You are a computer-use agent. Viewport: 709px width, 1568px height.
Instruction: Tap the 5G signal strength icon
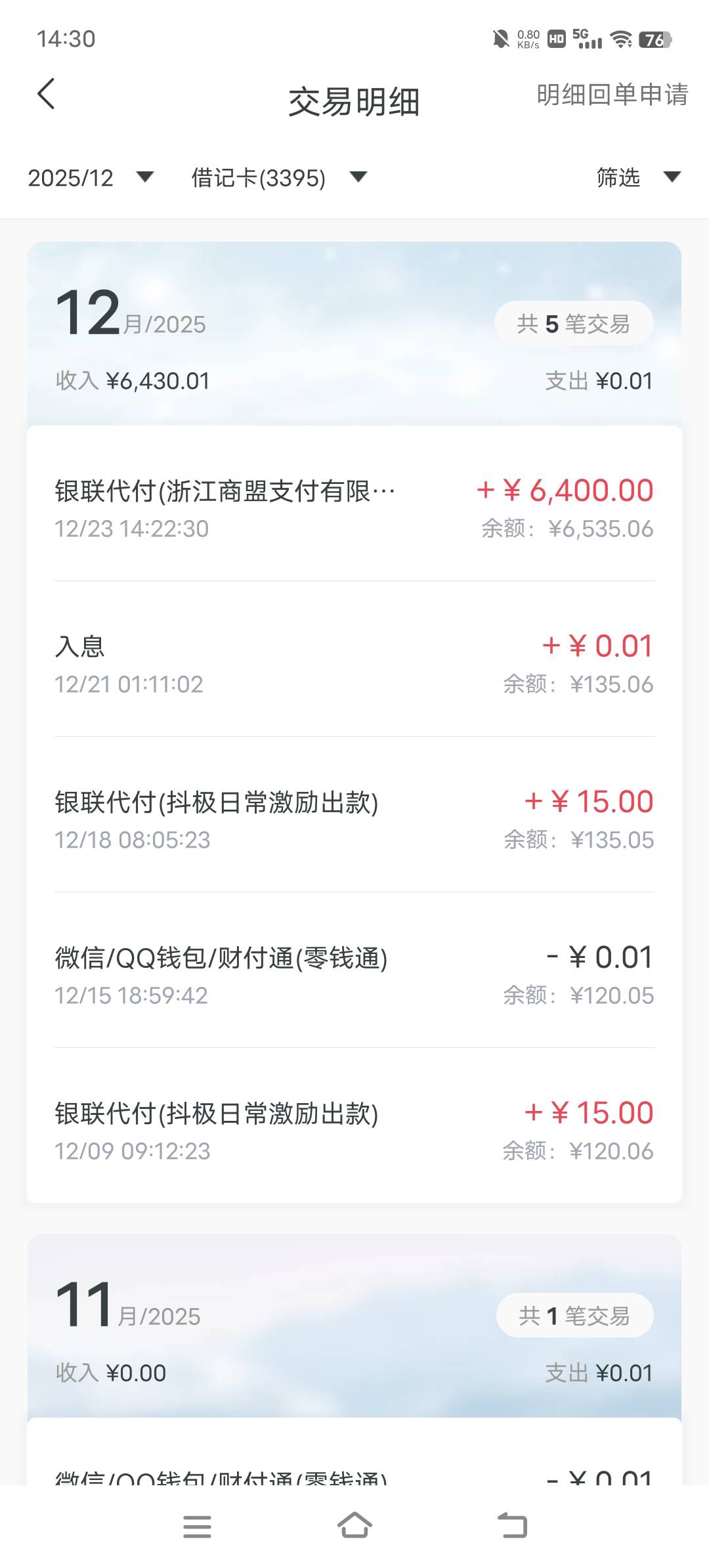point(588,39)
